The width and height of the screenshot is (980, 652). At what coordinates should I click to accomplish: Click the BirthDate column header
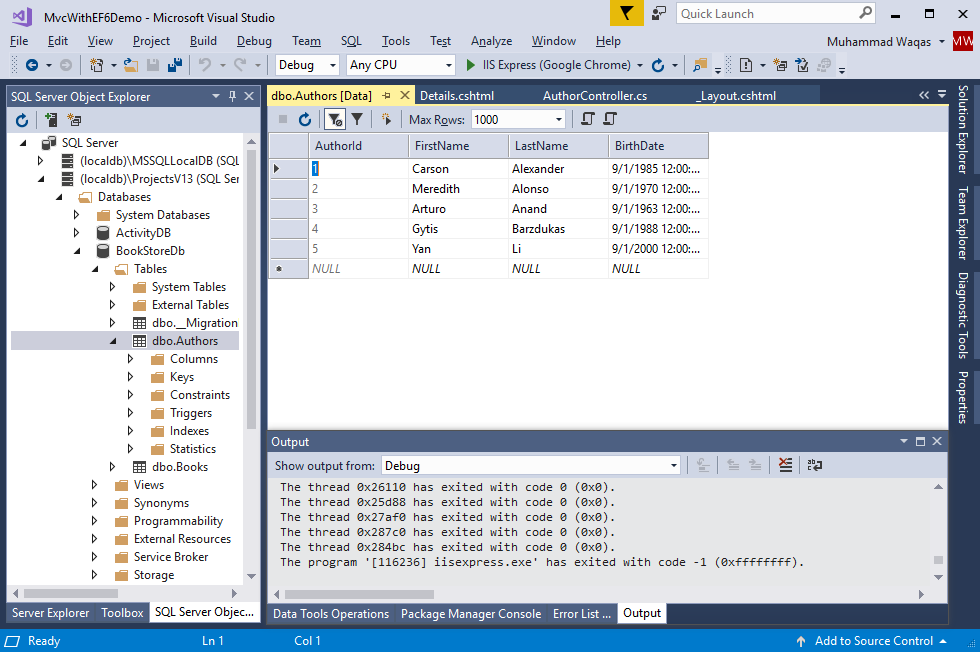pyautogui.click(x=658, y=146)
